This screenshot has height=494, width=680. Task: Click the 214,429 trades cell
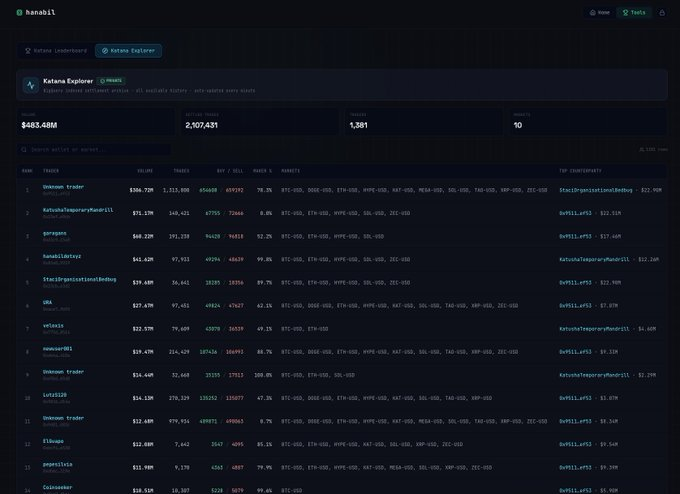(x=179, y=352)
